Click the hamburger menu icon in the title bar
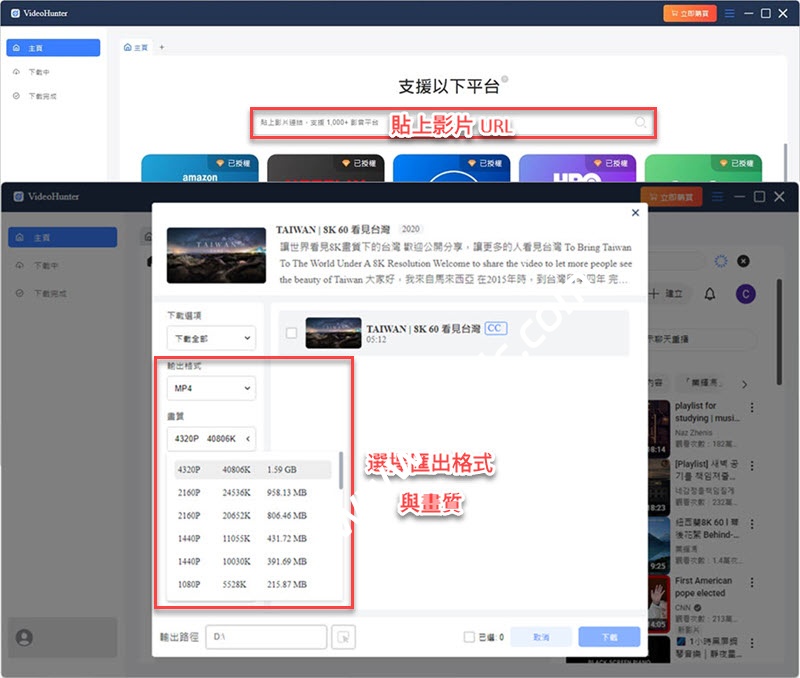Screen dimensions: 800x678 pyautogui.click(x=731, y=13)
